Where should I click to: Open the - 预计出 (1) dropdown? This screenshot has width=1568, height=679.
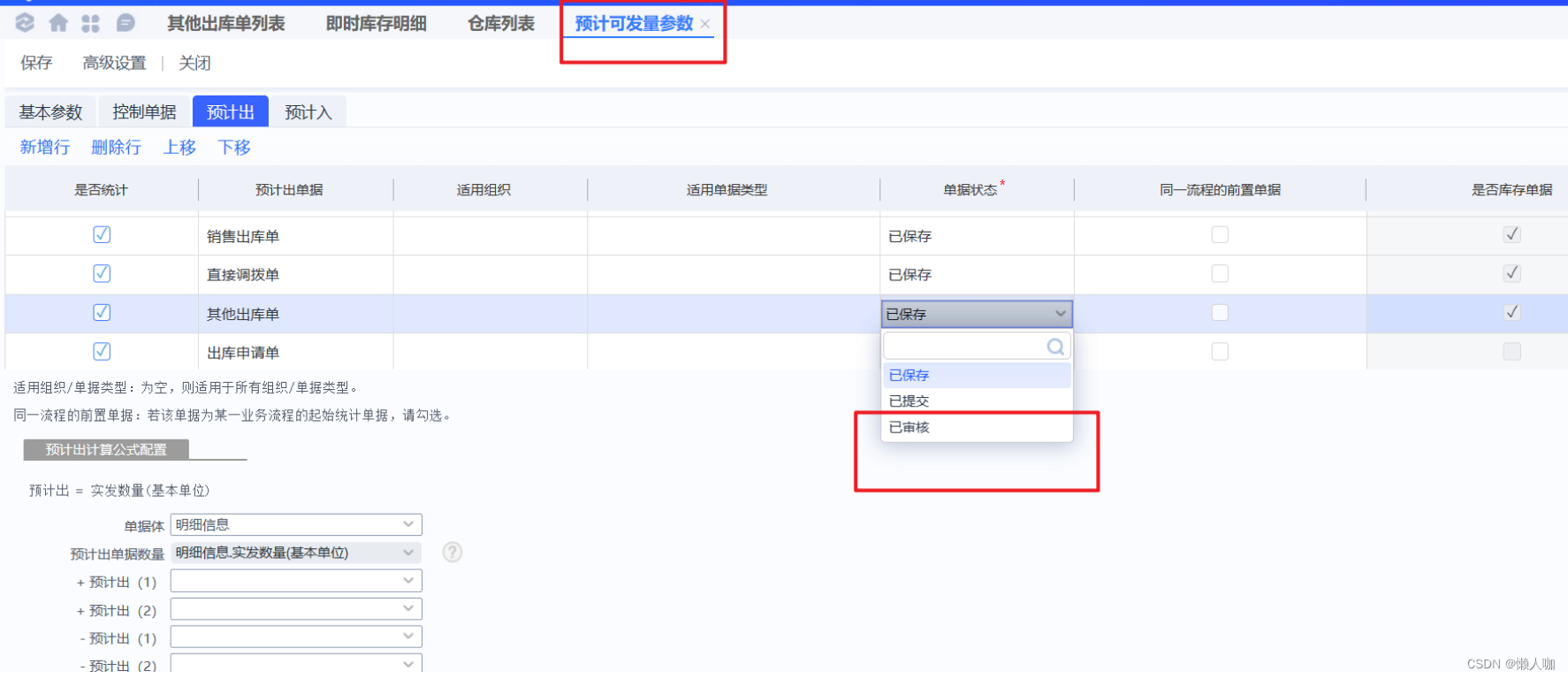tap(296, 637)
